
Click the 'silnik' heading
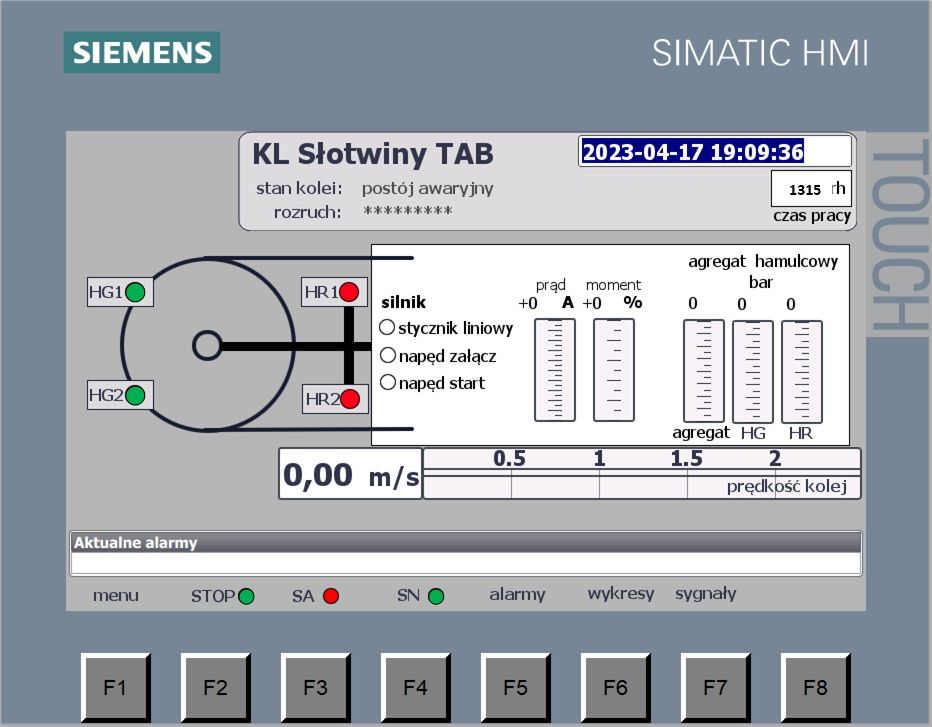pos(404,302)
